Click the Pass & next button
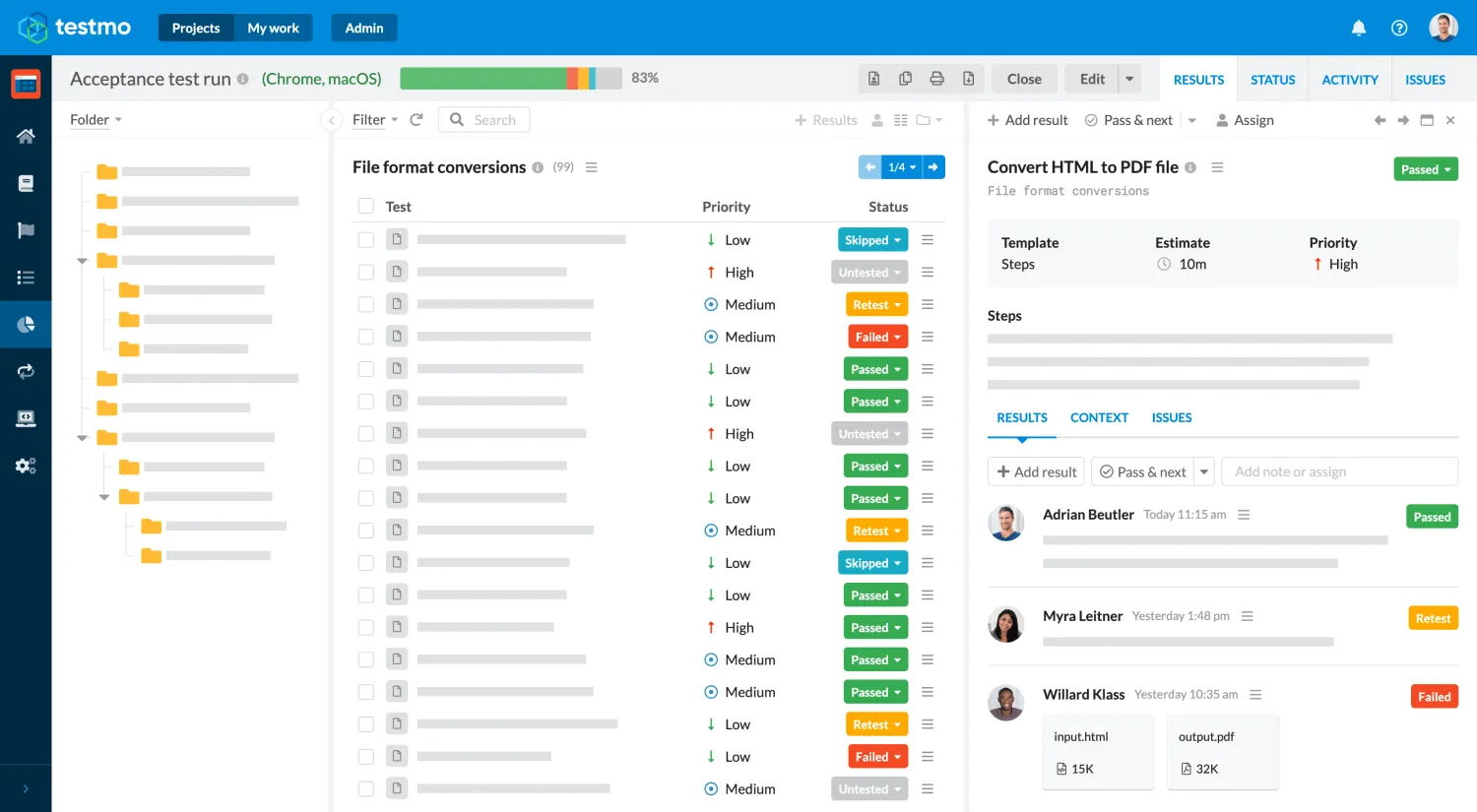Viewport: 1477px width, 812px height. (x=1130, y=119)
